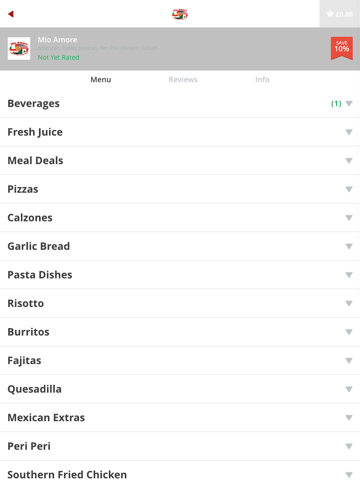The width and height of the screenshot is (360, 480).
Task: Click the Not Yet Rated text
Action: point(58,57)
